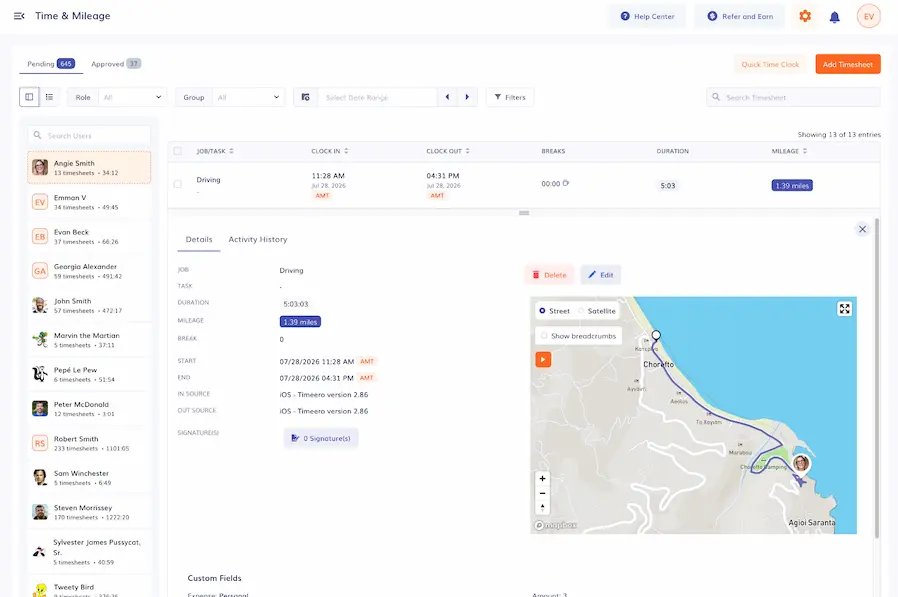This screenshot has width=898, height=597.
Task: Select user Peter McDonald
Action: [89, 409]
